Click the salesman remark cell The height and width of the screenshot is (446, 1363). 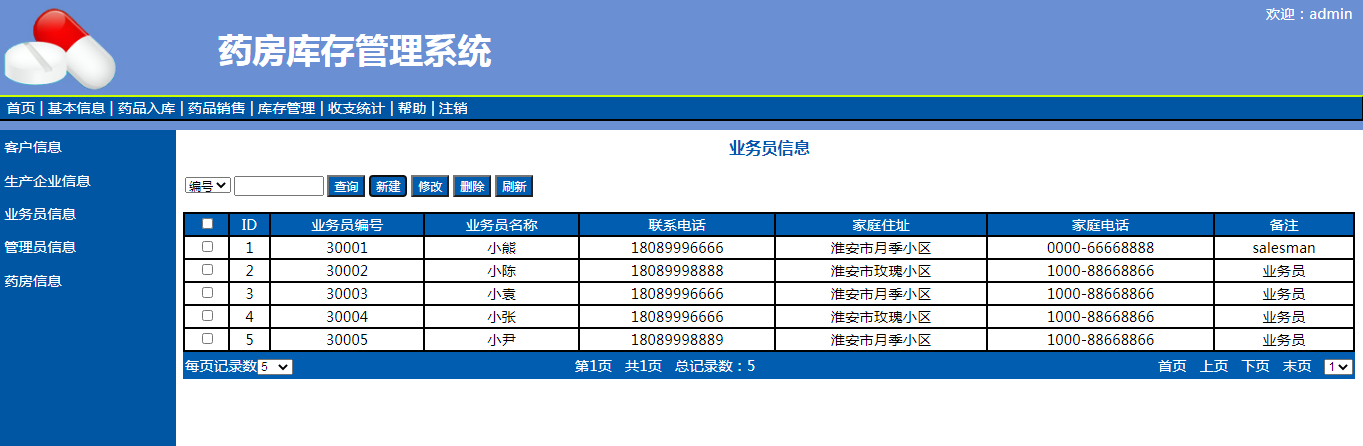(1284, 247)
